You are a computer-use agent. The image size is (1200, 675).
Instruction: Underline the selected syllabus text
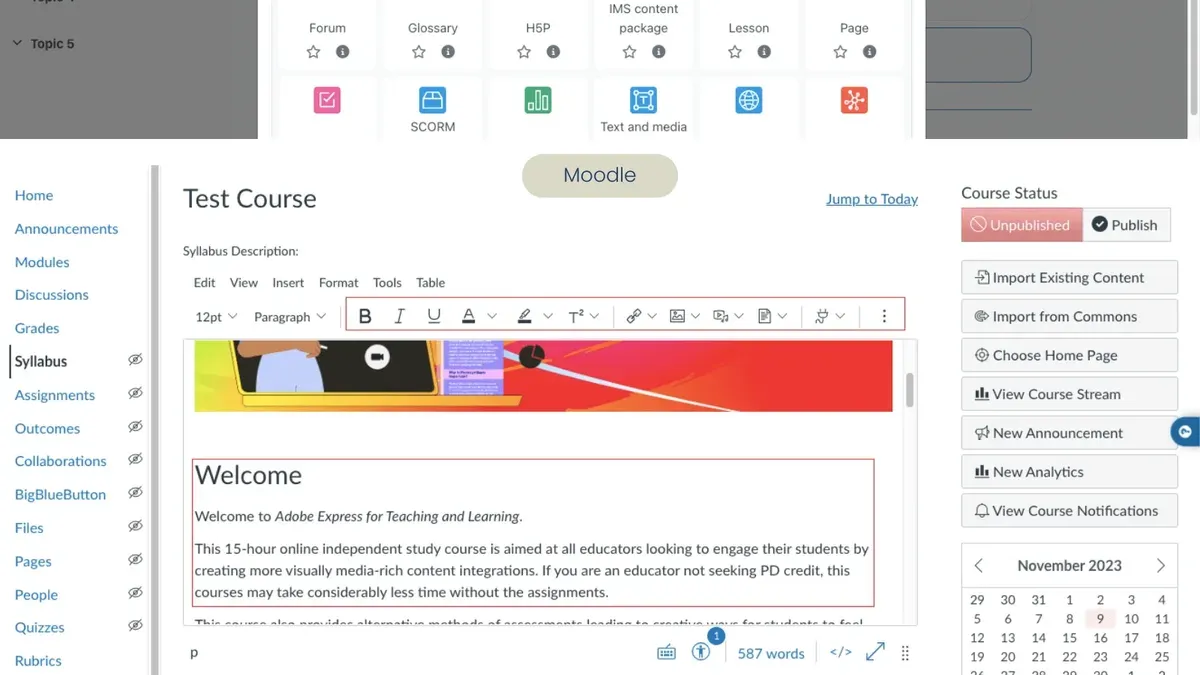pyautogui.click(x=433, y=316)
